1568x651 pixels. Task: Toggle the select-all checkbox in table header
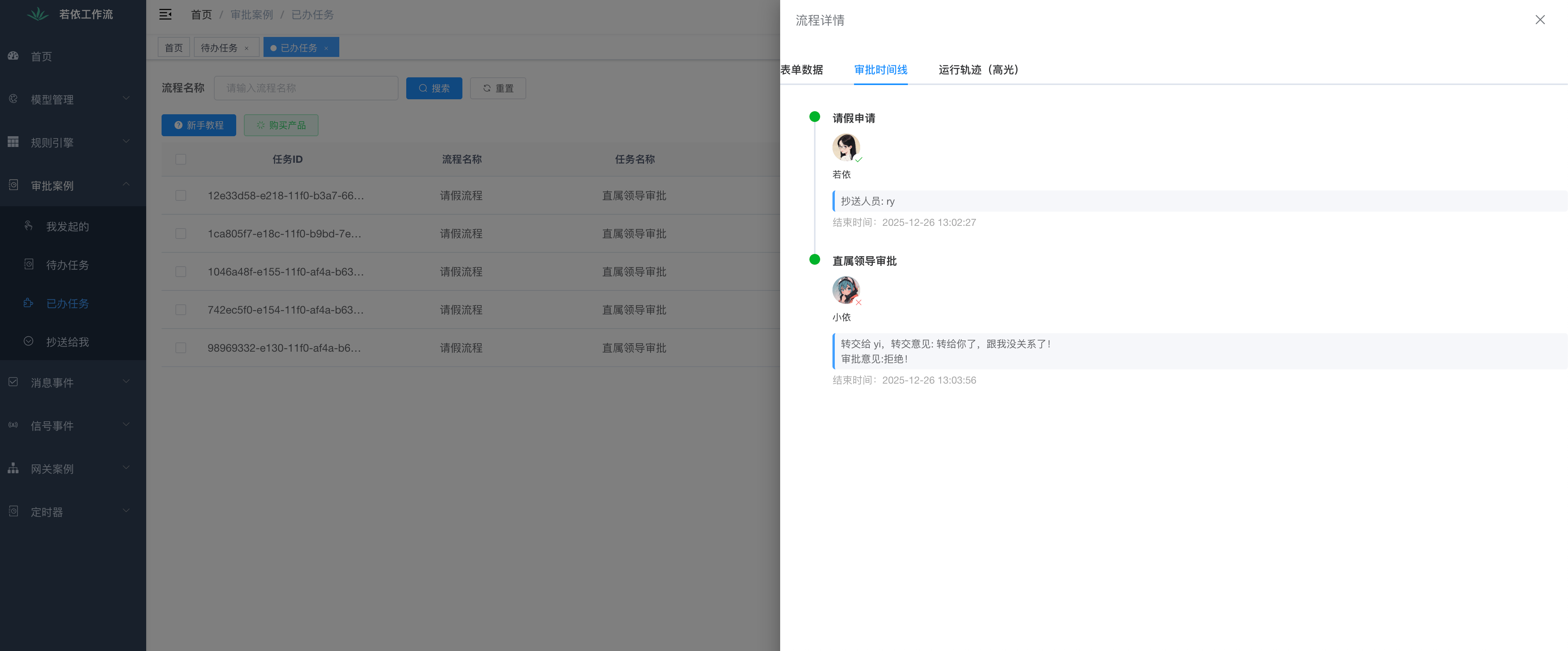point(181,159)
